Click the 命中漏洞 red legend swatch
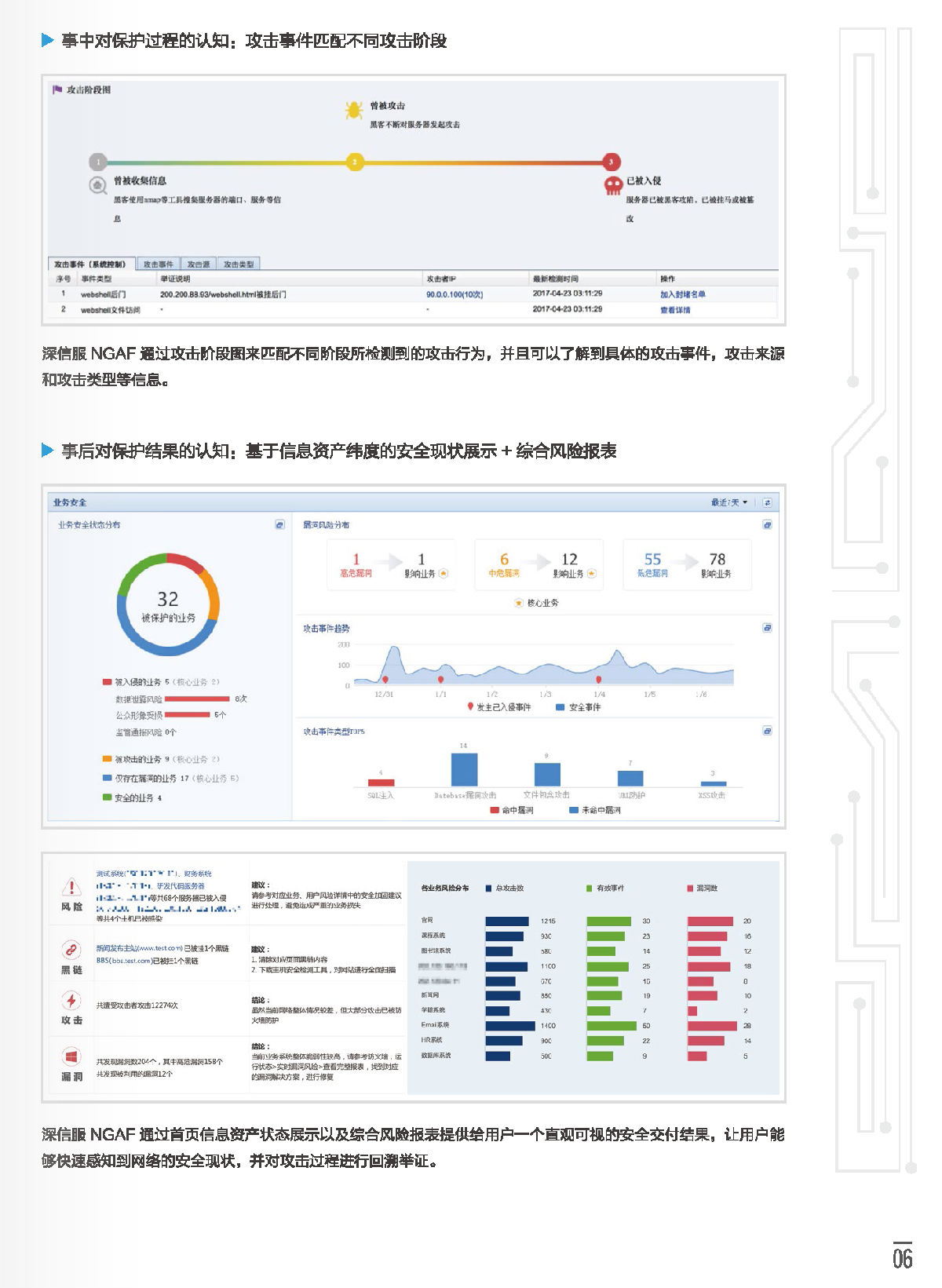The height and width of the screenshot is (1288, 942). click(495, 810)
